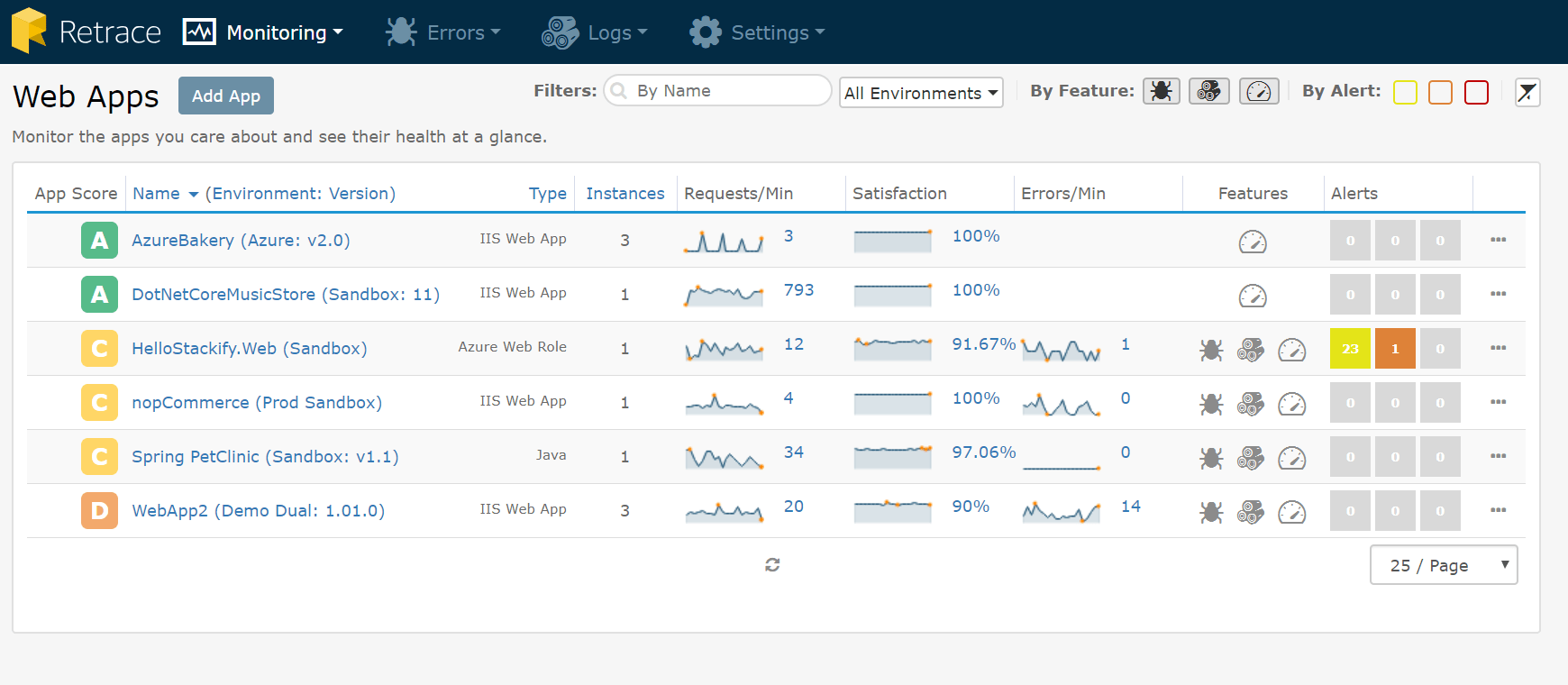Click HelloStackify.Web's yellow 23 alerts box
This screenshot has width=1568, height=685.
point(1350,348)
